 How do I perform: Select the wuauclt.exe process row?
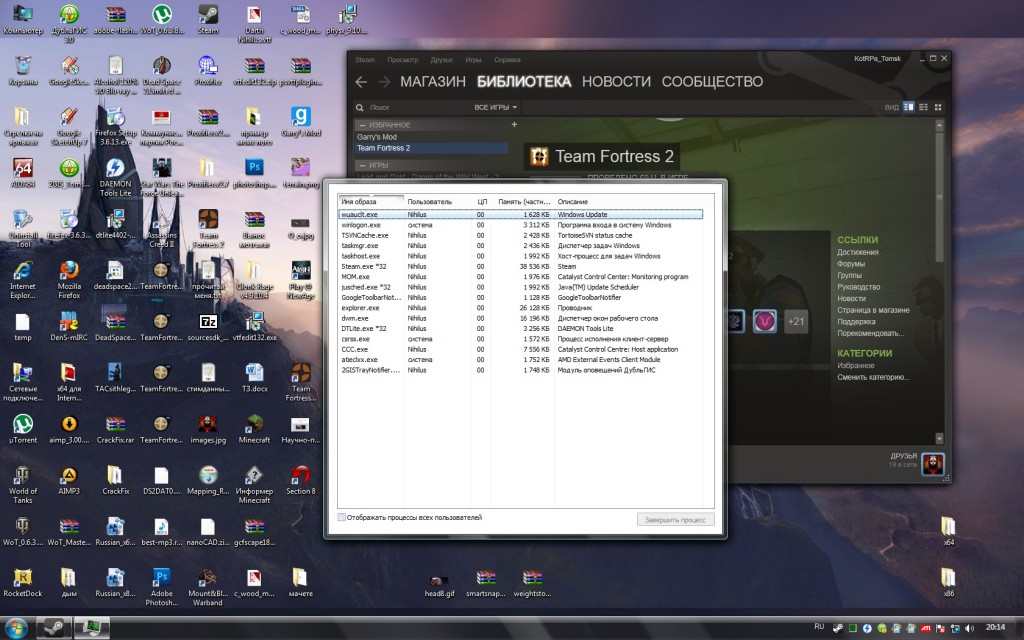(520, 214)
